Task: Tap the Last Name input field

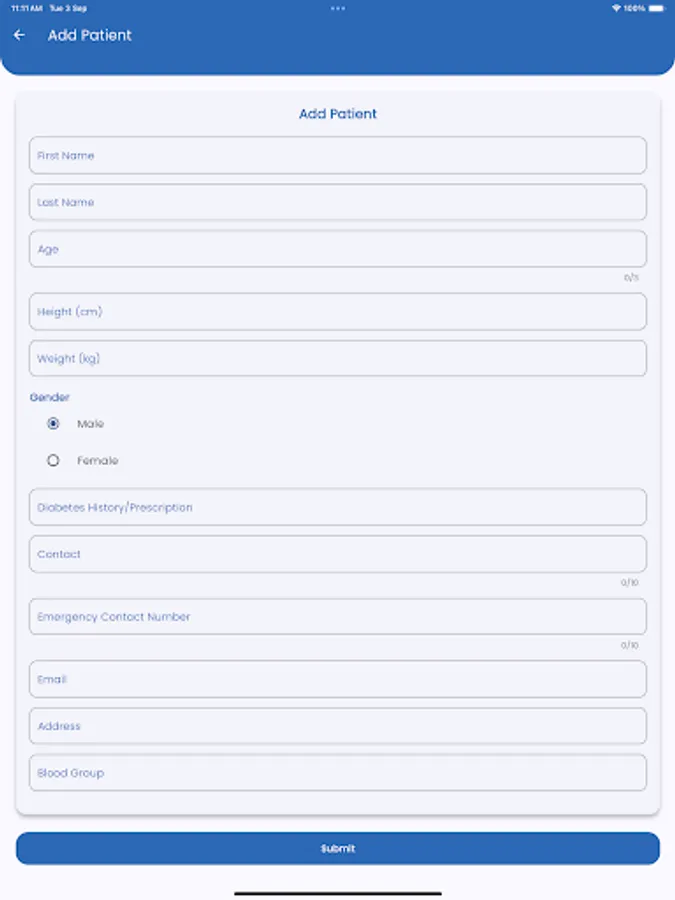Action: pos(337,202)
